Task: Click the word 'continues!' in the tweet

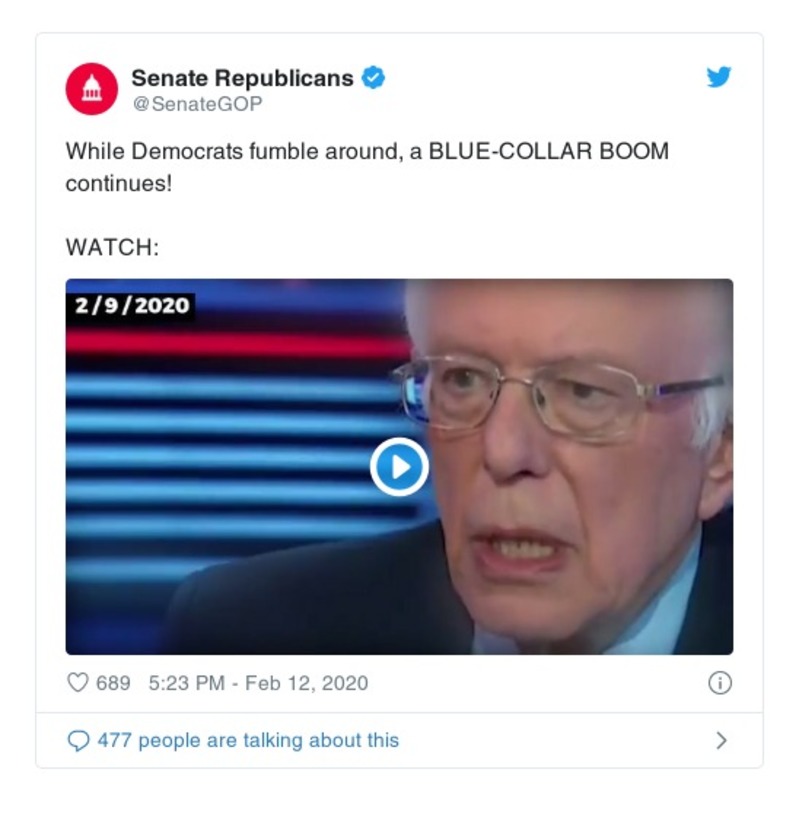Action: click(x=118, y=183)
